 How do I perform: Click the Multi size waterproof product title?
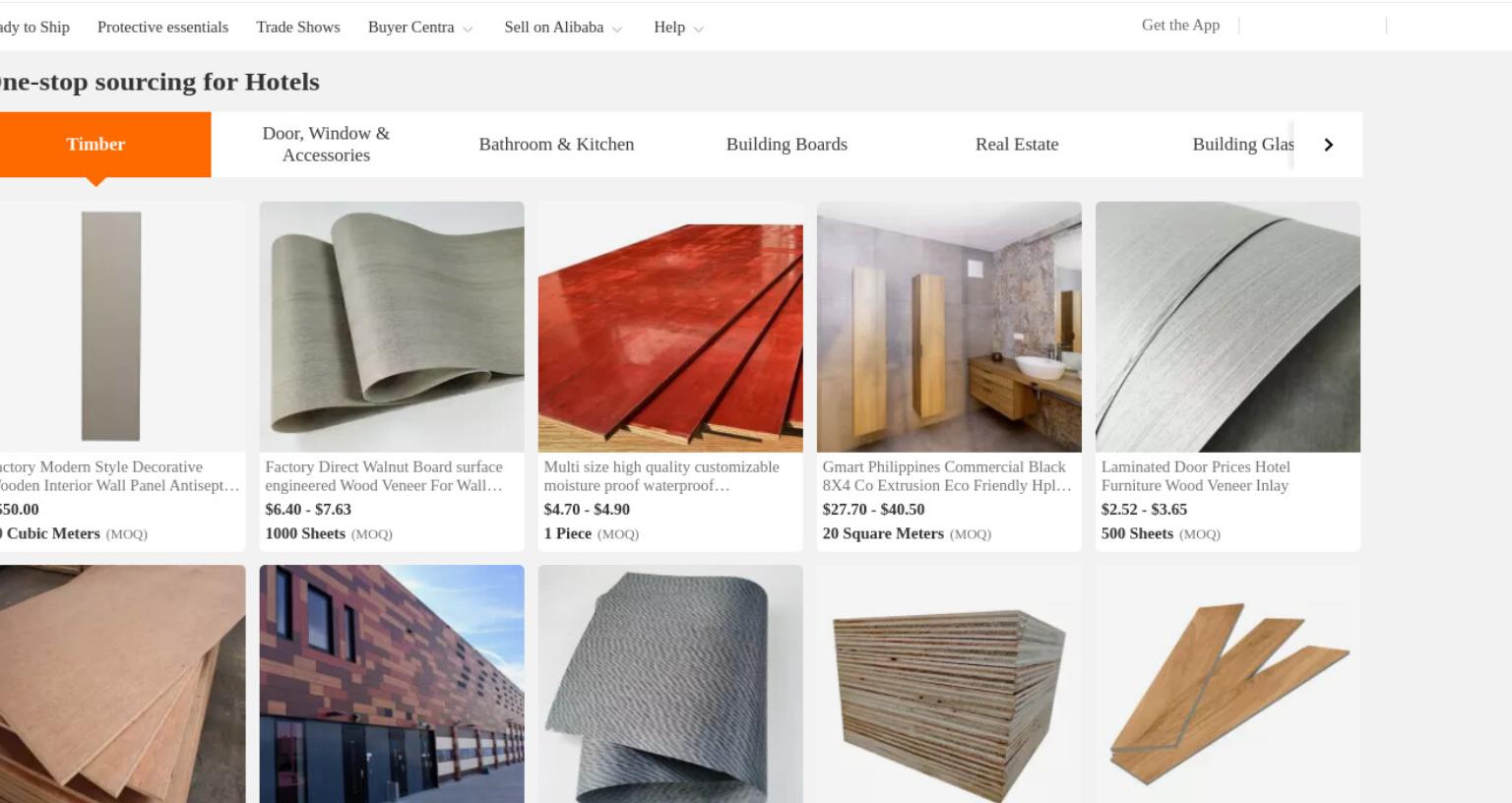(661, 476)
